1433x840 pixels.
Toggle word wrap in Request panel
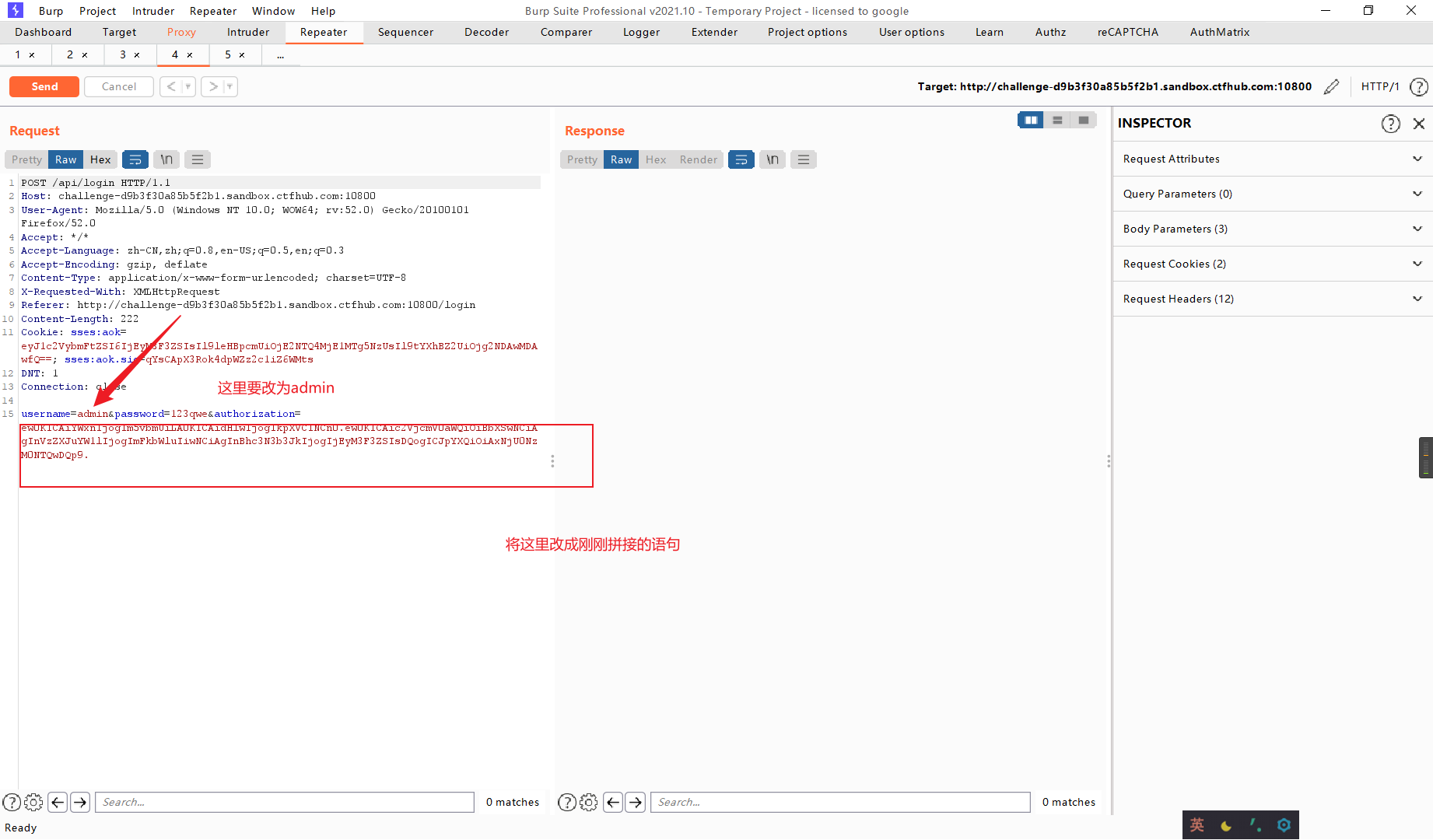point(135,159)
